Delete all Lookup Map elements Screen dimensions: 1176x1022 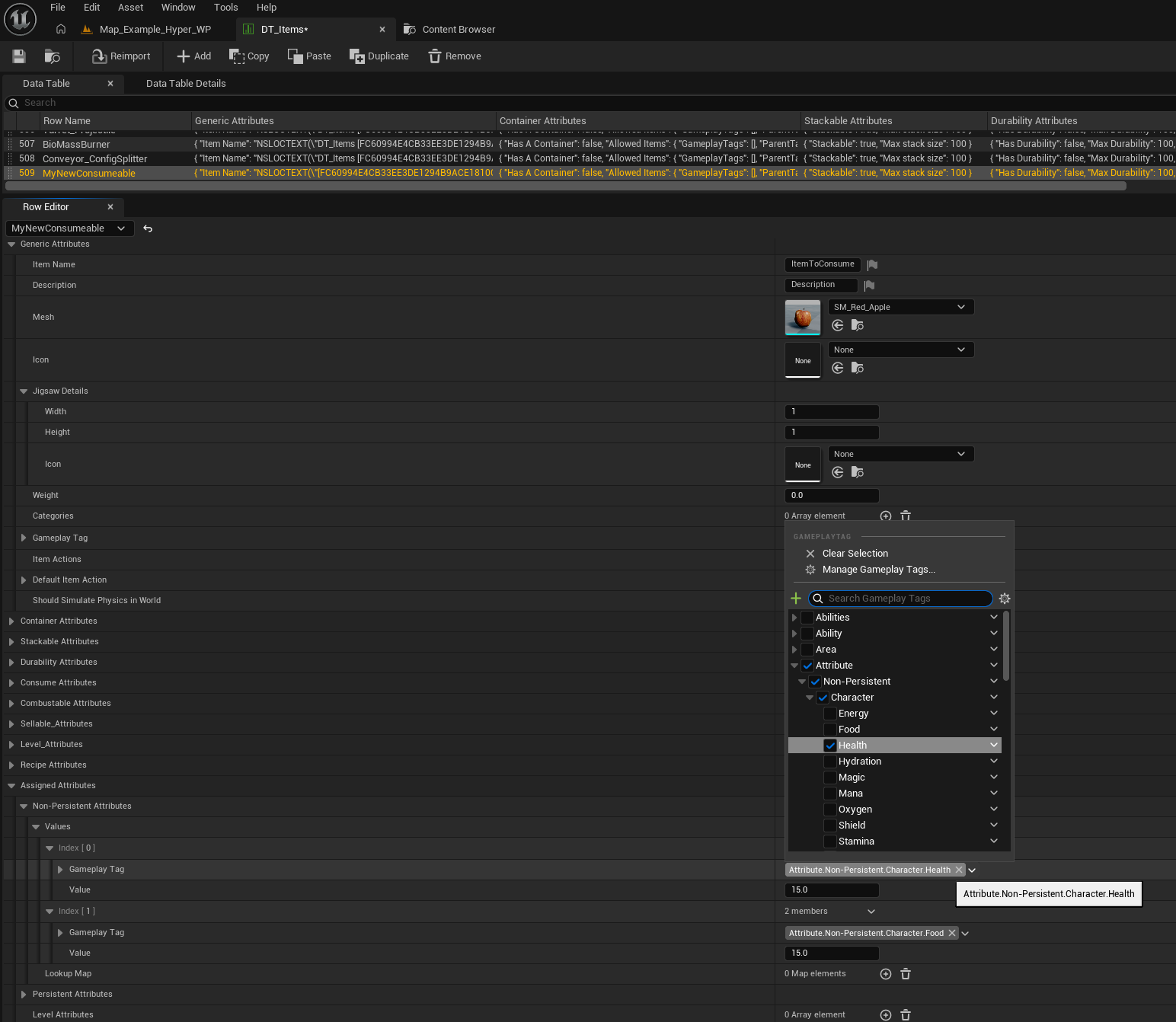tap(906, 974)
